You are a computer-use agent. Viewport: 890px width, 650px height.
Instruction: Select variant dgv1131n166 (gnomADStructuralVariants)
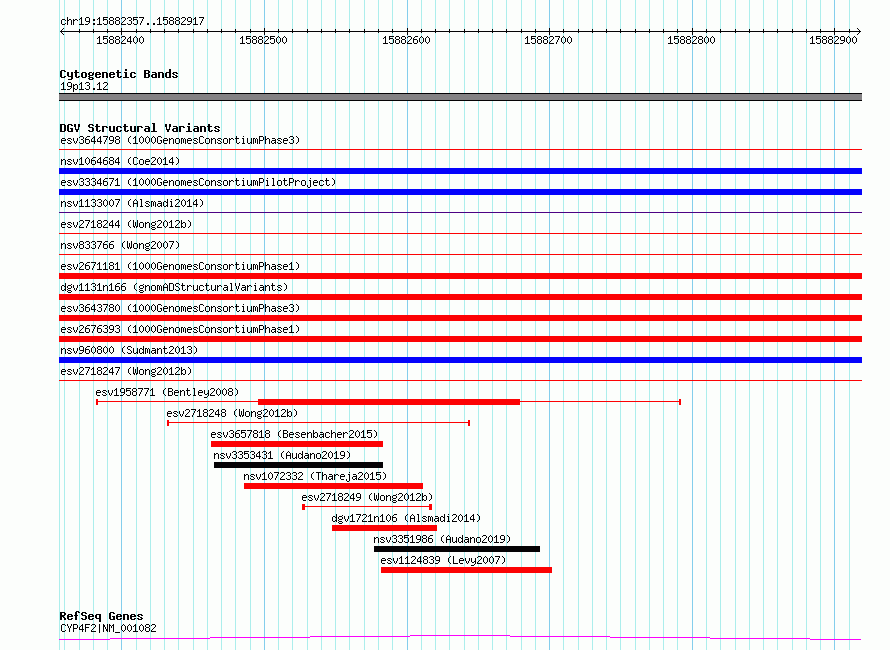tap(174, 287)
